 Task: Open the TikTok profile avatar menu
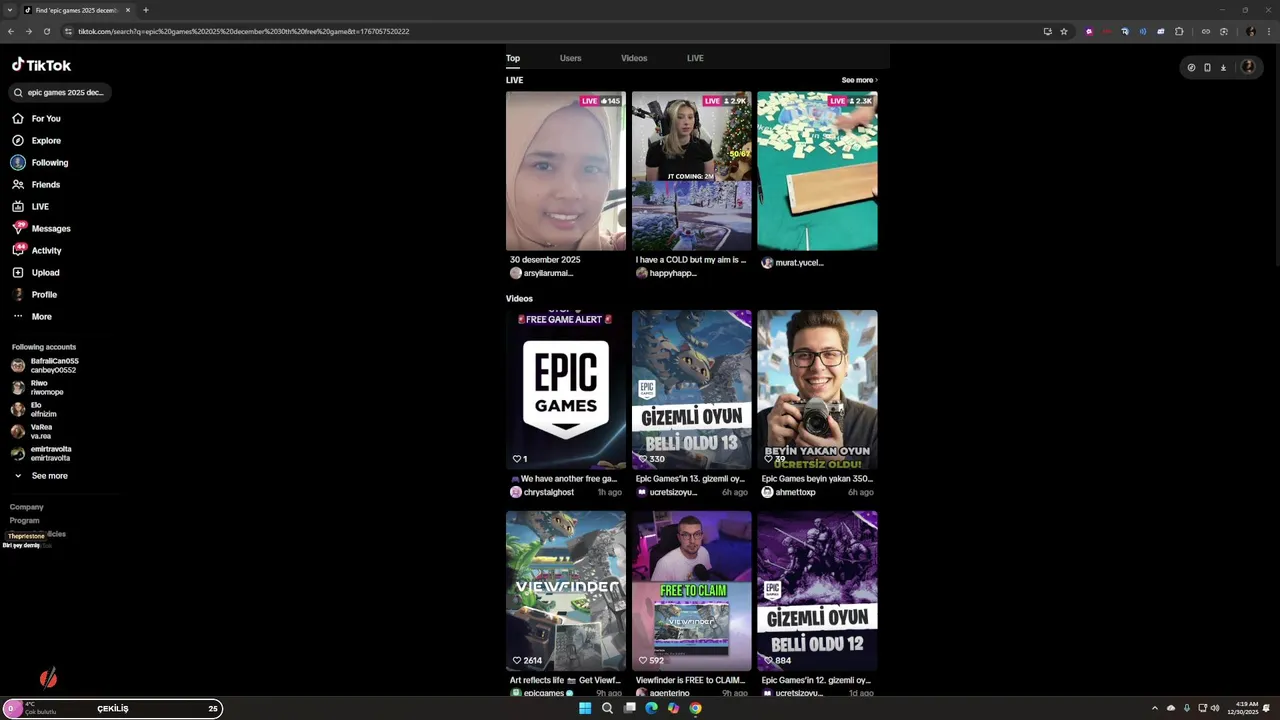point(1248,67)
